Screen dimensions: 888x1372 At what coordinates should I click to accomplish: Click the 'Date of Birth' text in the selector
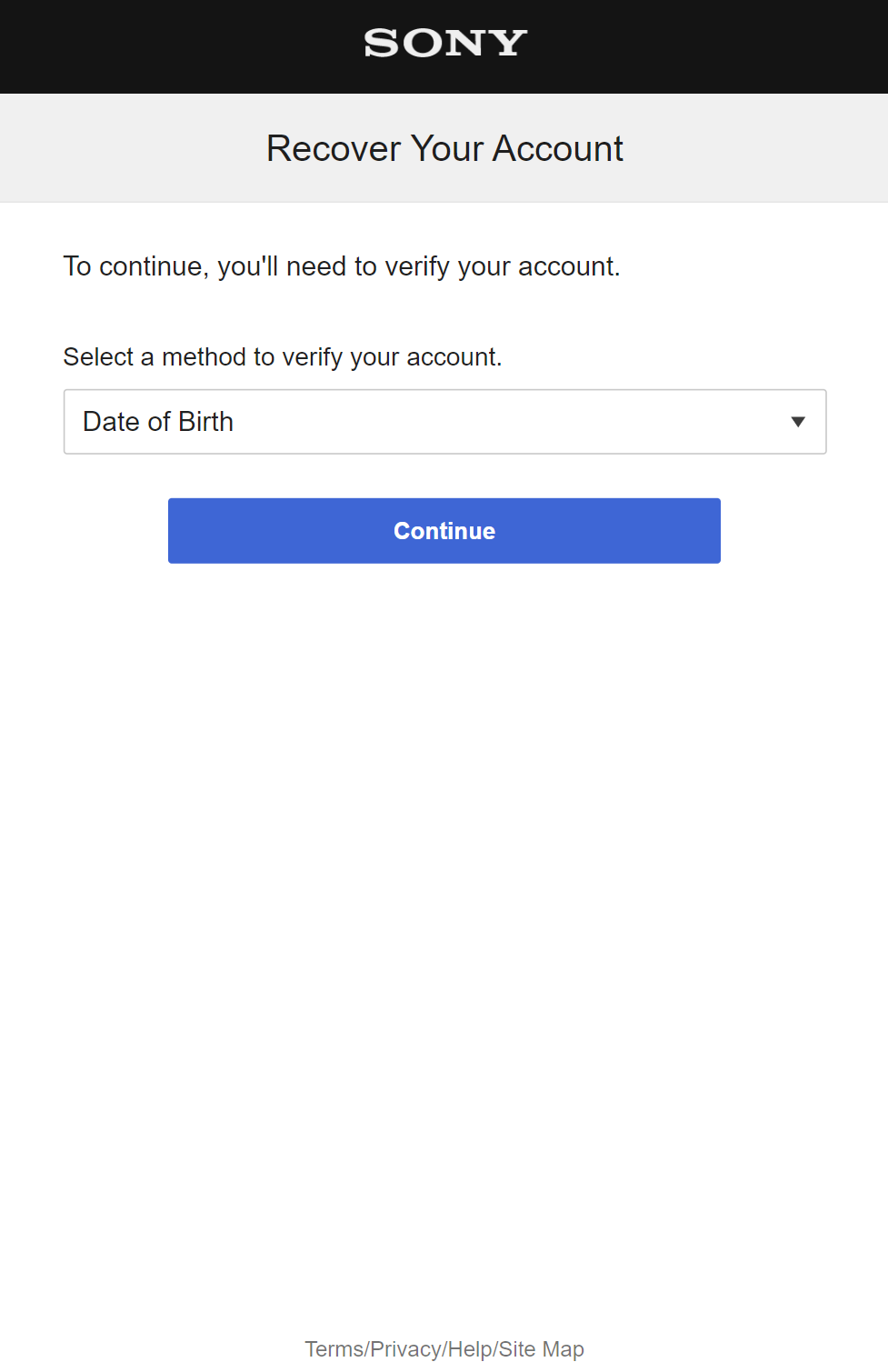coord(158,422)
